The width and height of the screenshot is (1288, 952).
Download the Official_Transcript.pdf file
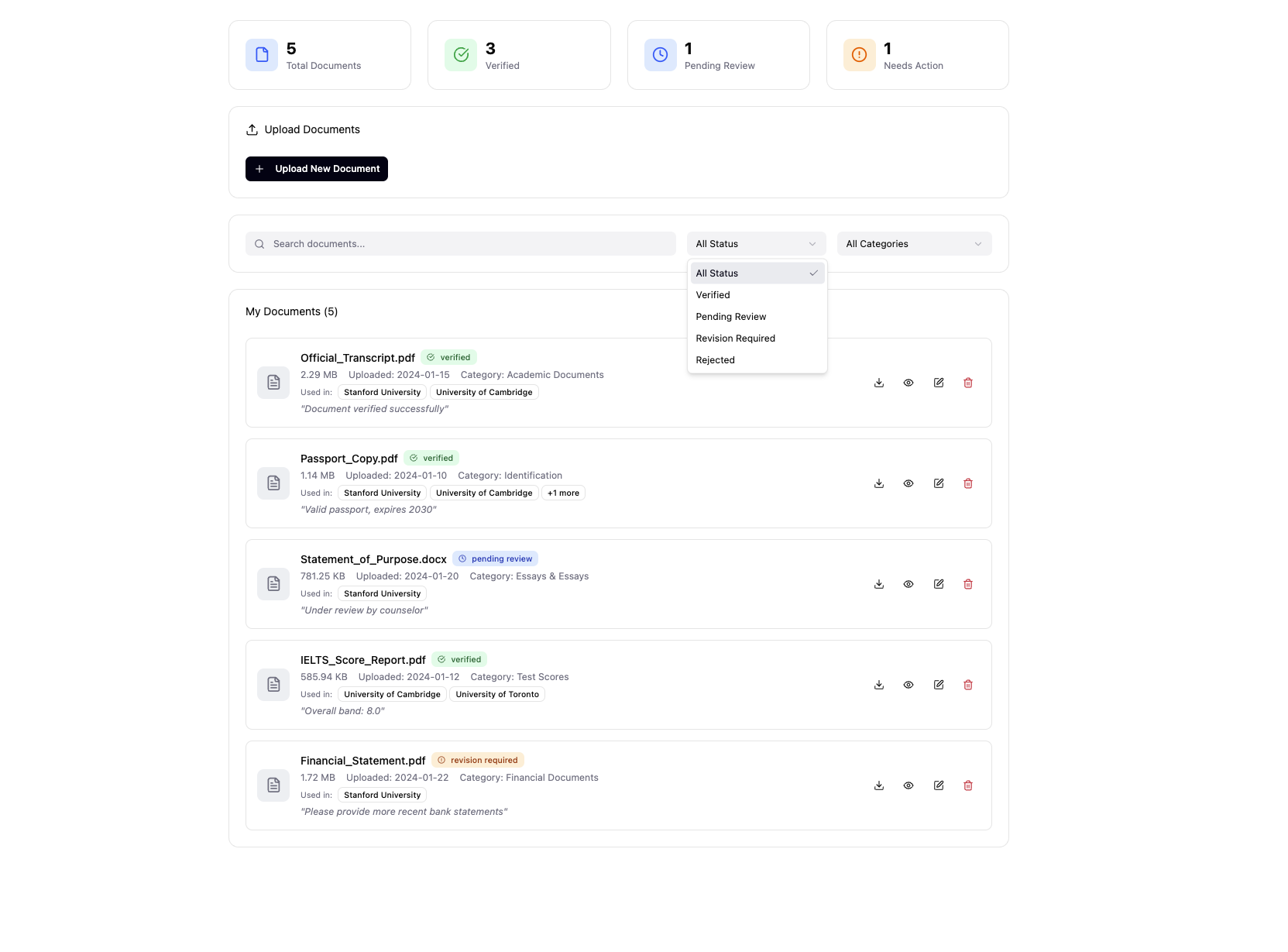pos(879,383)
